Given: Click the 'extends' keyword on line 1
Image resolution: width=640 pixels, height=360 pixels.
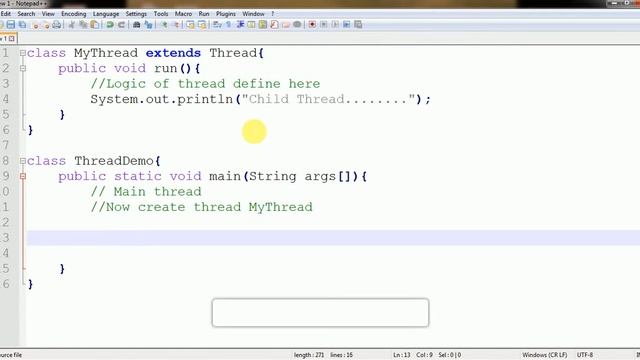Looking at the screenshot, I should coord(173,53).
